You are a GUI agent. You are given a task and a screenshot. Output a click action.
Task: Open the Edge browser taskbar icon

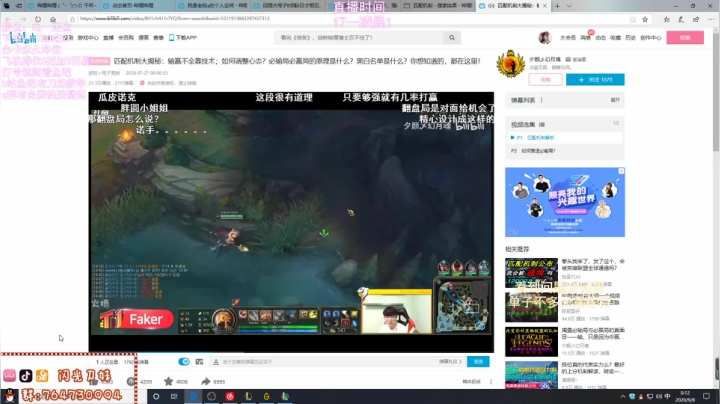[x=193, y=396]
